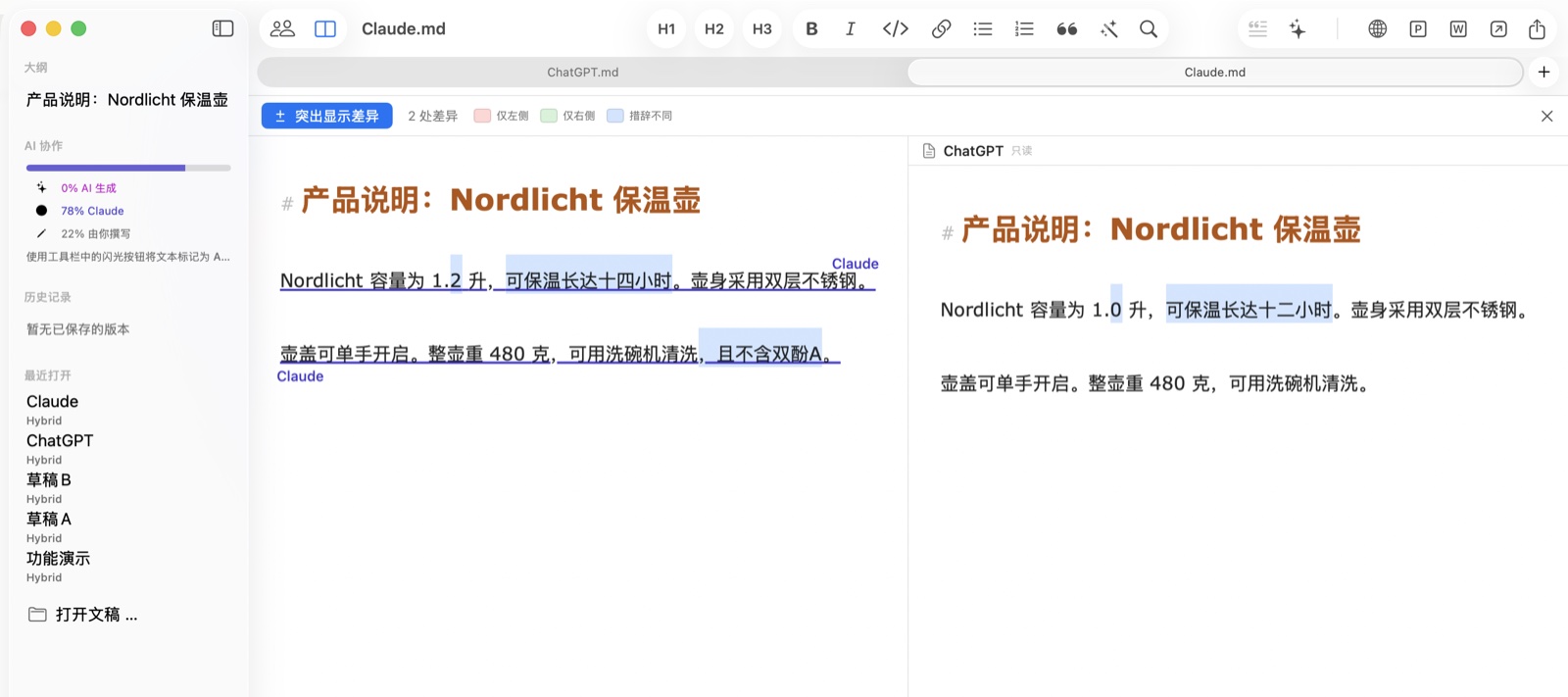
Task: Close the diff comparison bar
Action: pos(1546,116)
